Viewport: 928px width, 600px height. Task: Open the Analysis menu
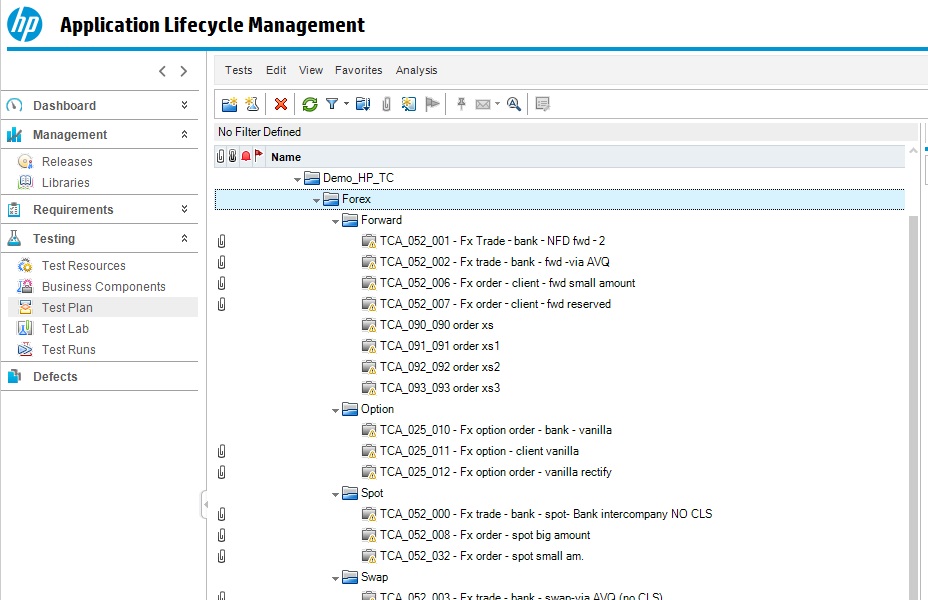click(x=417, y=70)
